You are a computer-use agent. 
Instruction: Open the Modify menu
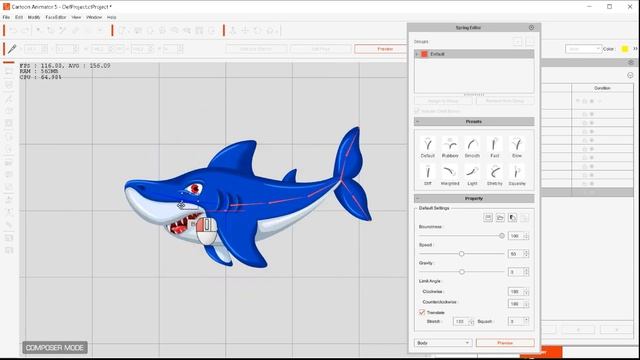[x=34, y=18]
